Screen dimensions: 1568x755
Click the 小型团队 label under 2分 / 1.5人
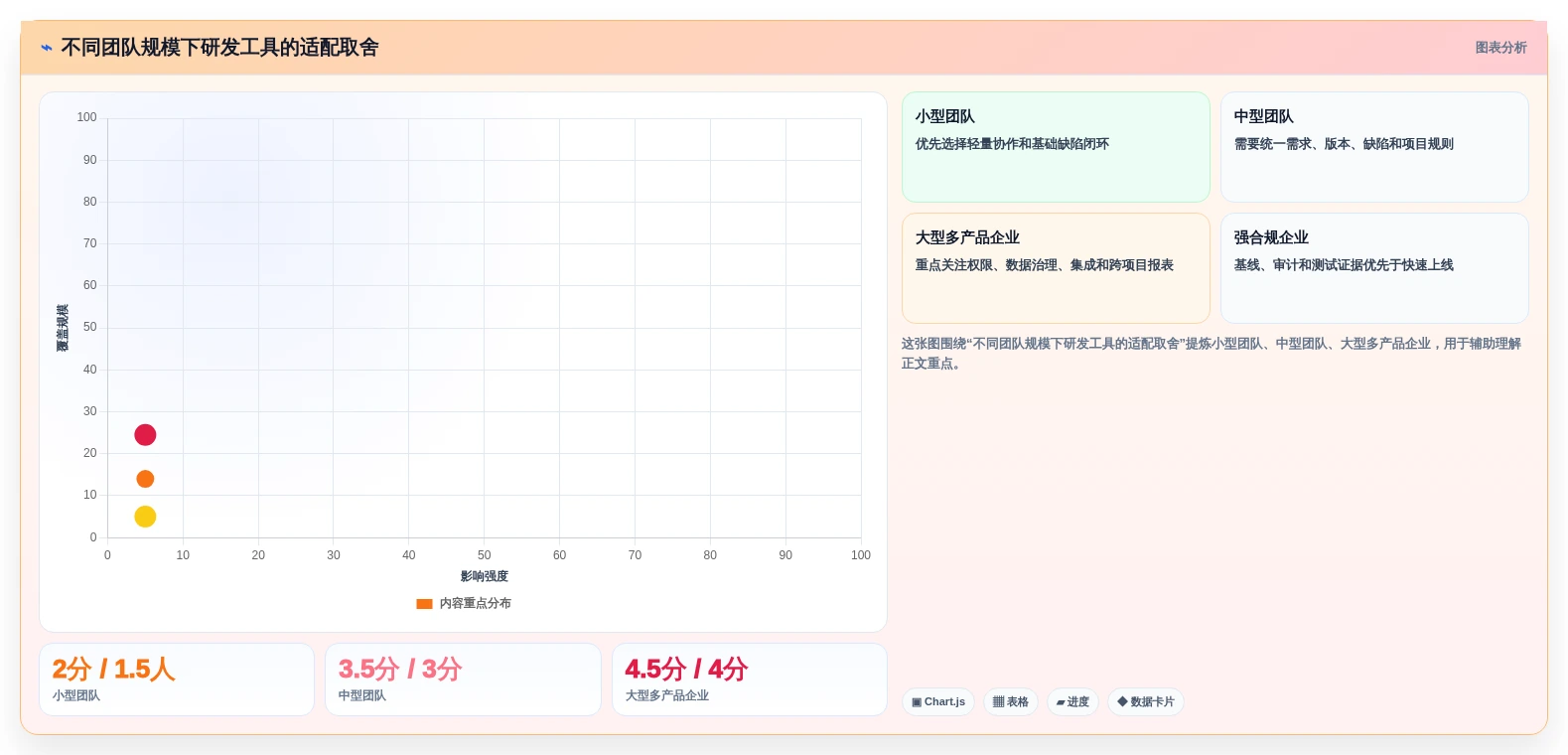coord(76,695)
